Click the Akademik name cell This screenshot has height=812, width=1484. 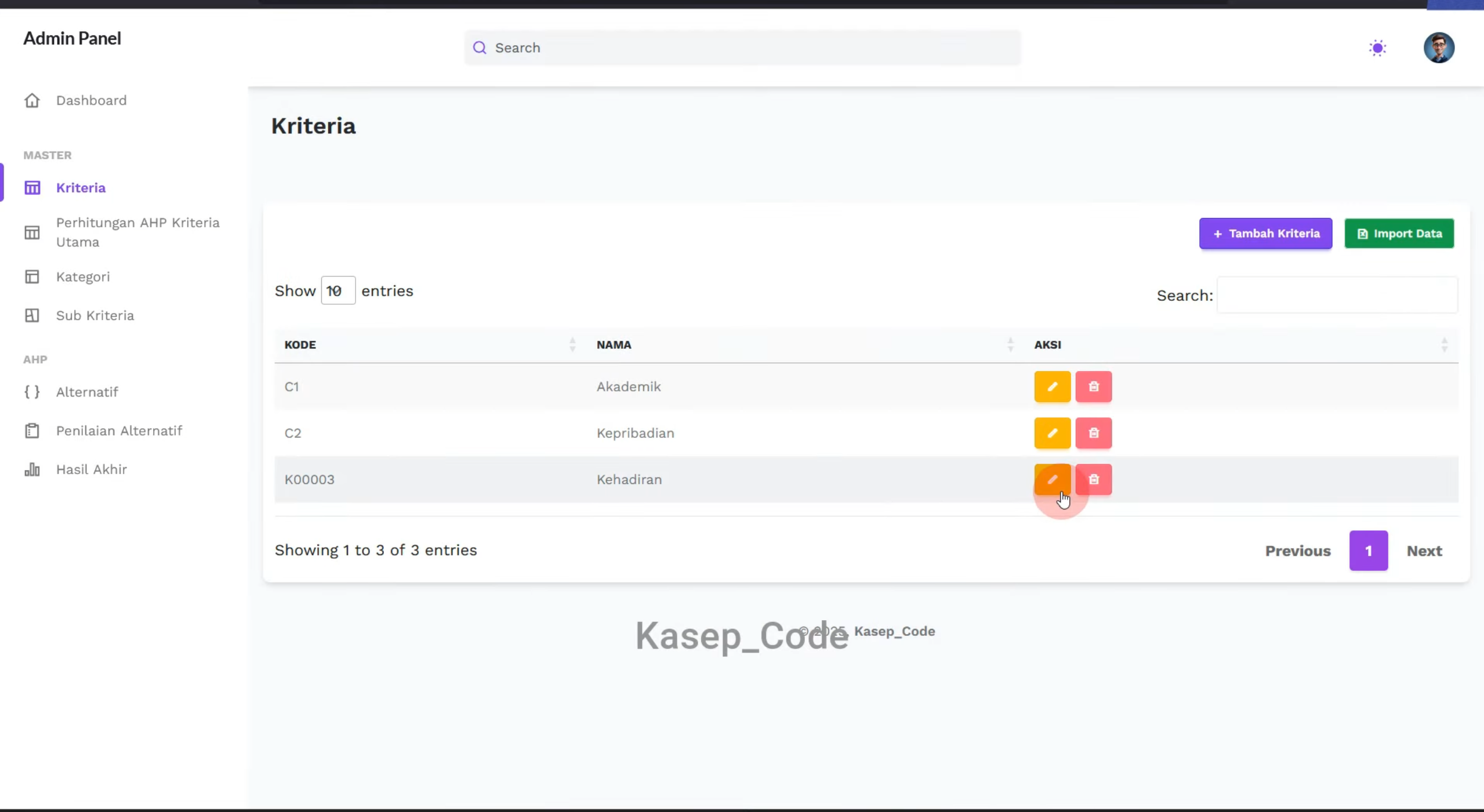point(629,387)
